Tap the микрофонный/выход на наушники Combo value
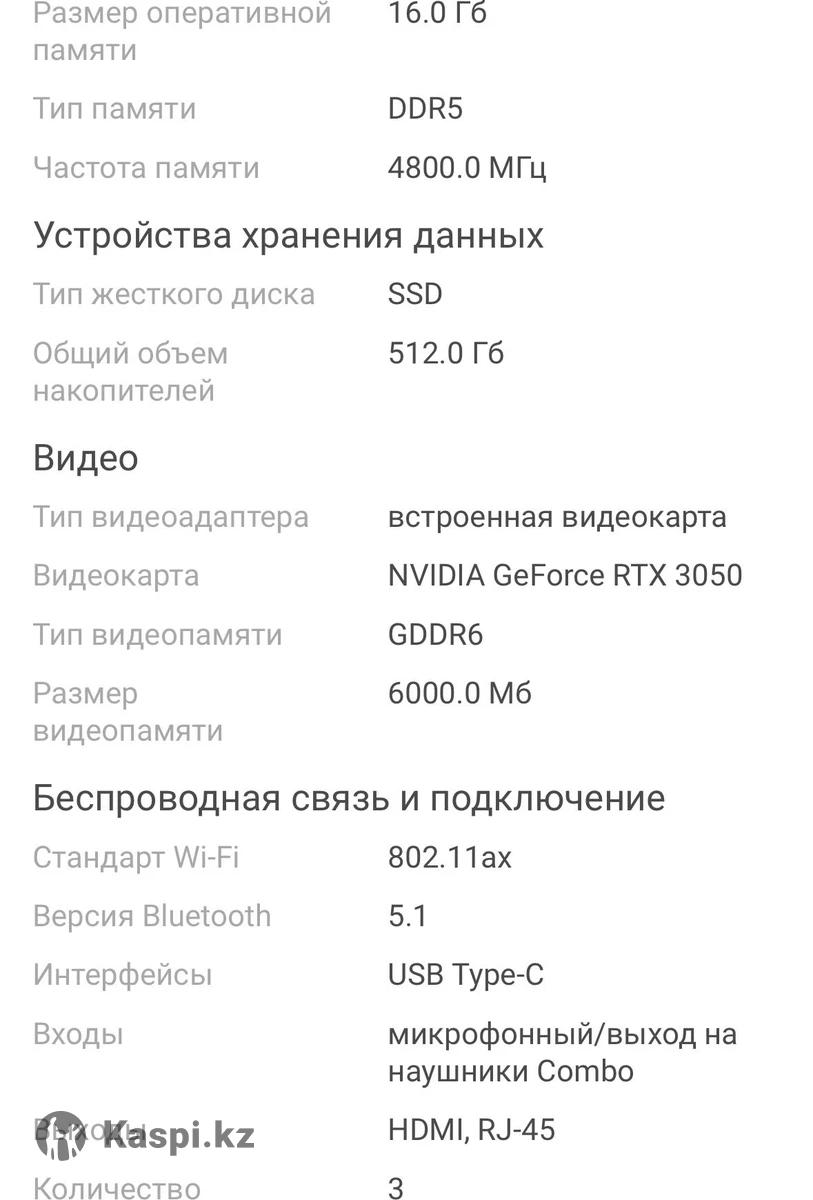Viewport: 813px width, 1200px height. click(562, 1052)
